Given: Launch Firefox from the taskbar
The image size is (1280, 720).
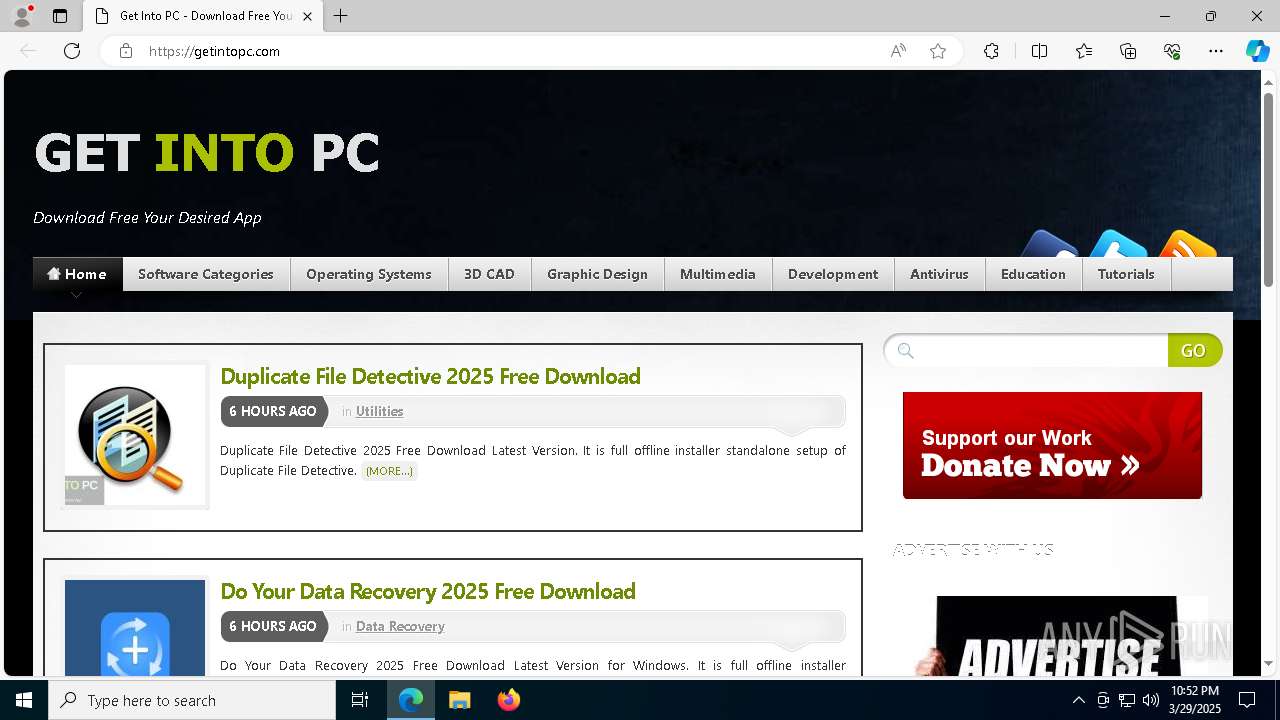Looking at the screenshot, I should 508,700.
